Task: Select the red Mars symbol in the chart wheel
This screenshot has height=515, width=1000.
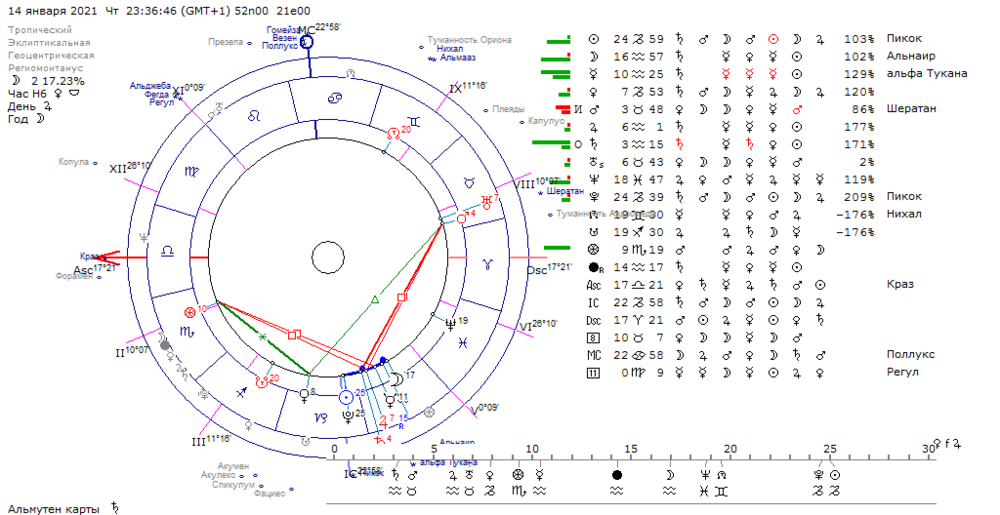Action: [x=462, y=219]
